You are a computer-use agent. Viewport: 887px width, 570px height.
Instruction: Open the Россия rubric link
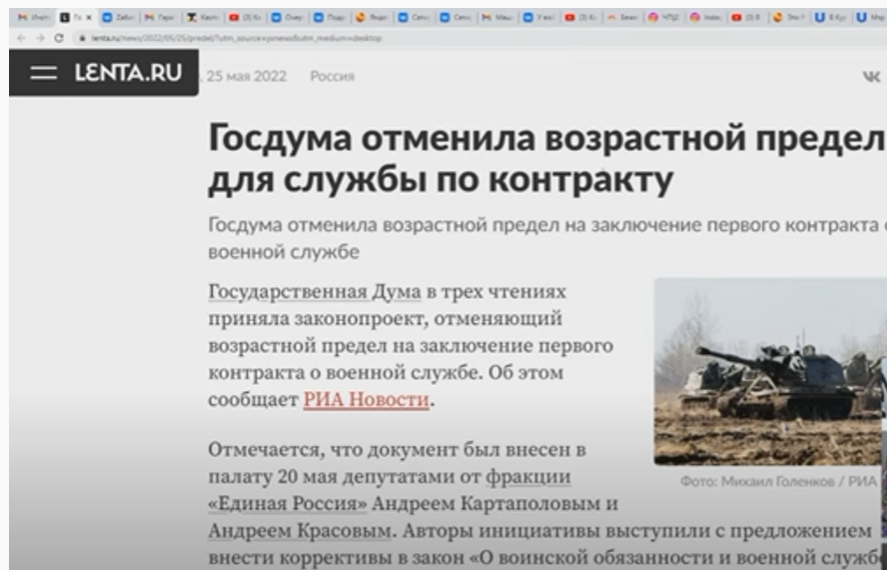pos(332,76)
